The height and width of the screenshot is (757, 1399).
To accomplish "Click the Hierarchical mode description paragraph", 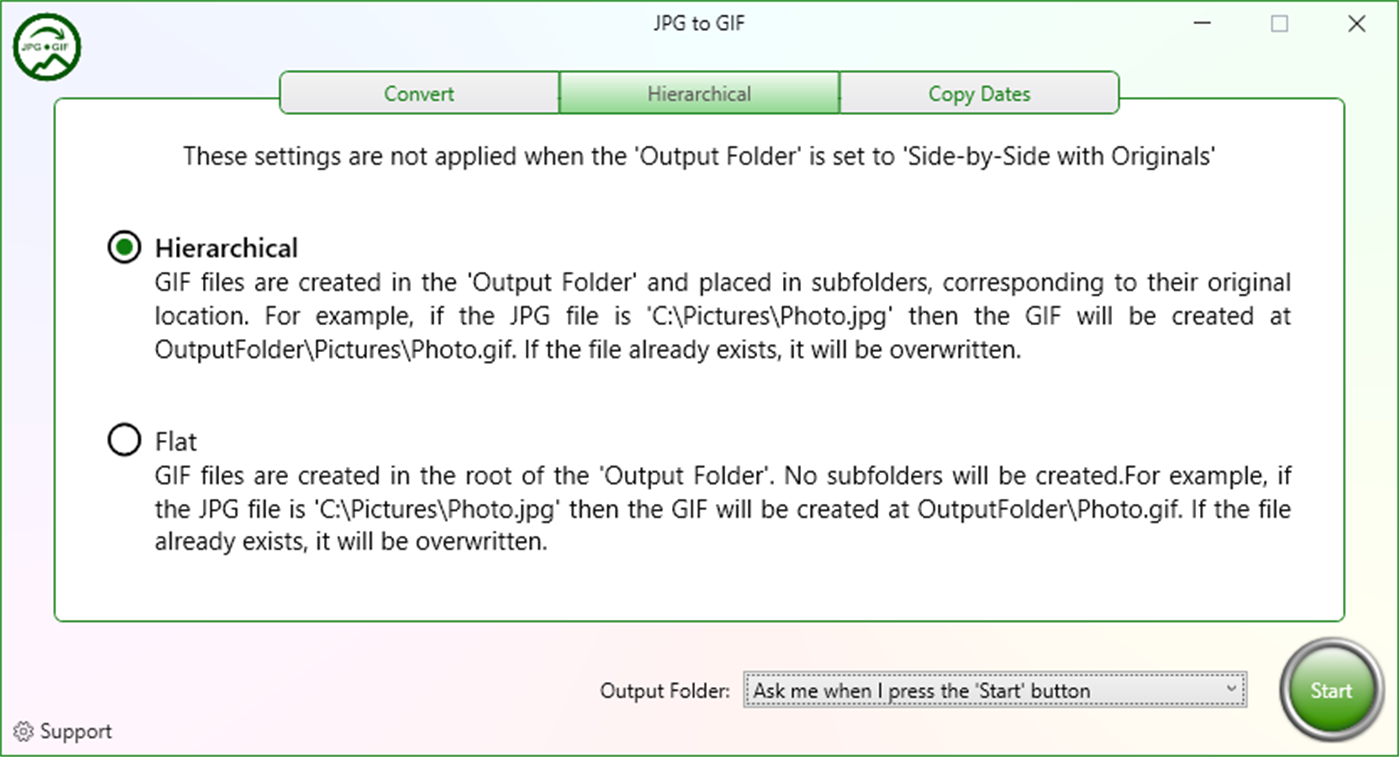I will [720, 316].
